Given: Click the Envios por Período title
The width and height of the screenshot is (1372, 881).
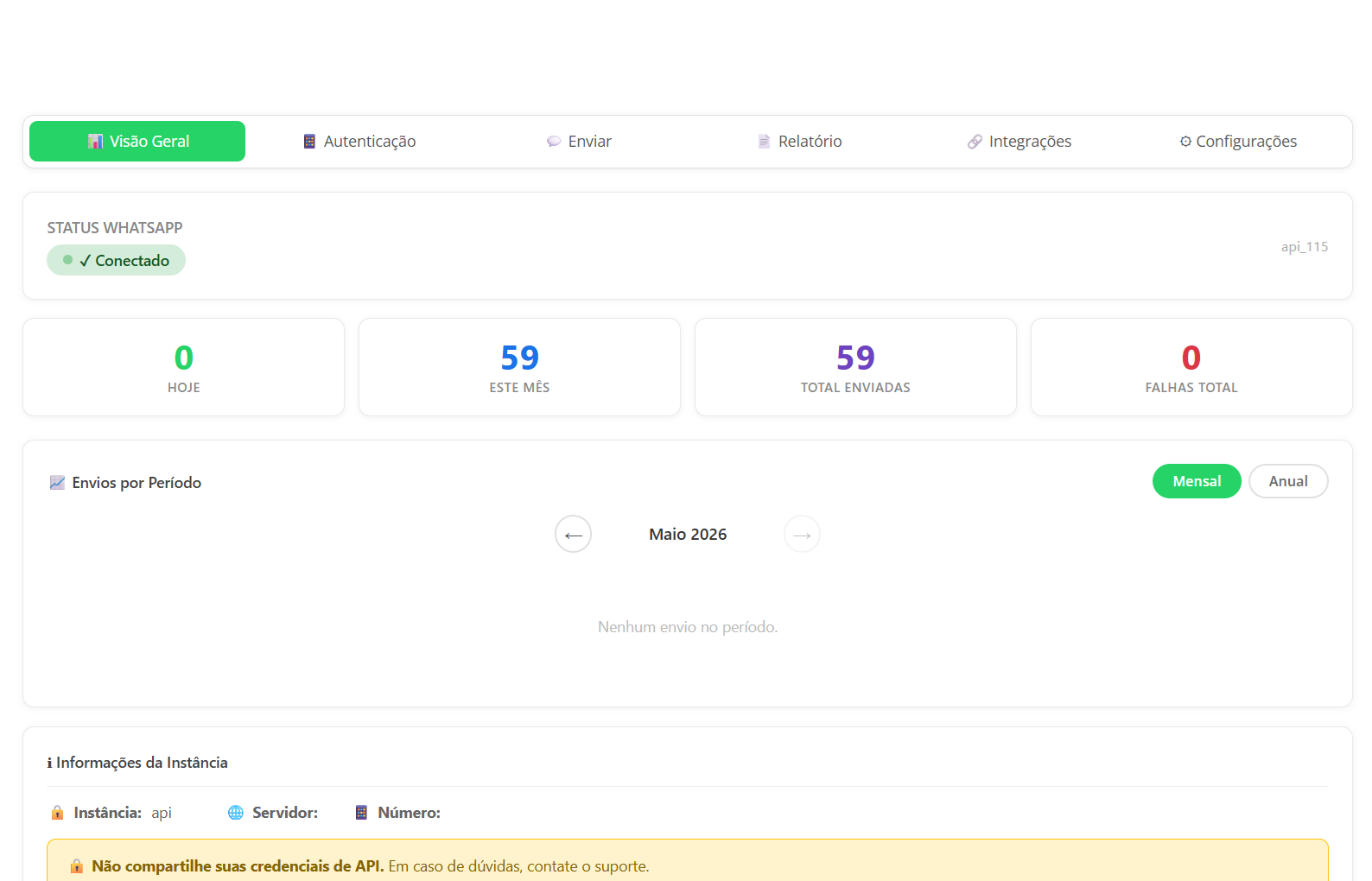Looking at the screenshot, I should 137,483.
